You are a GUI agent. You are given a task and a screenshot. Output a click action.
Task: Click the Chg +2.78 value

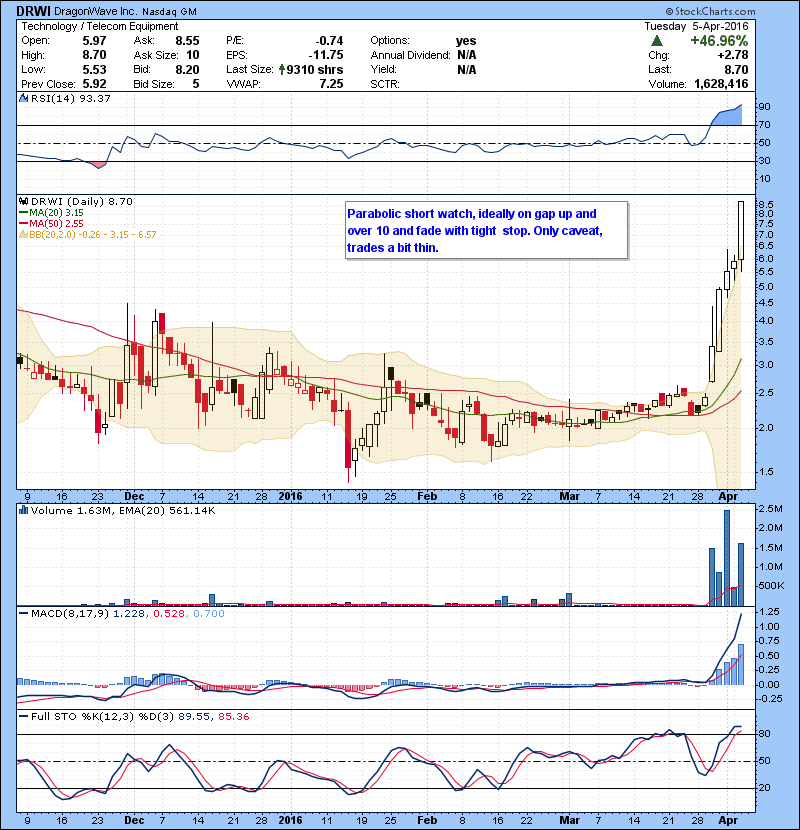point(733,55)
